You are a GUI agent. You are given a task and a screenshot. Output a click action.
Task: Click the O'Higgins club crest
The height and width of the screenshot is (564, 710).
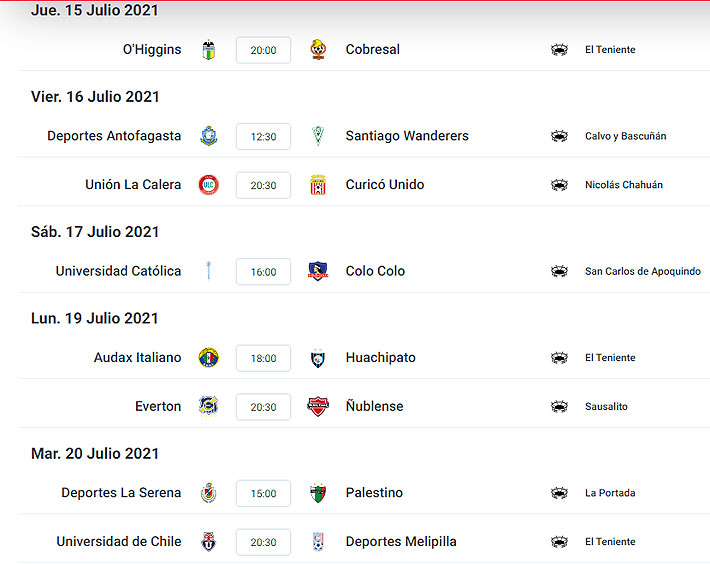click(x=209, y=50)
